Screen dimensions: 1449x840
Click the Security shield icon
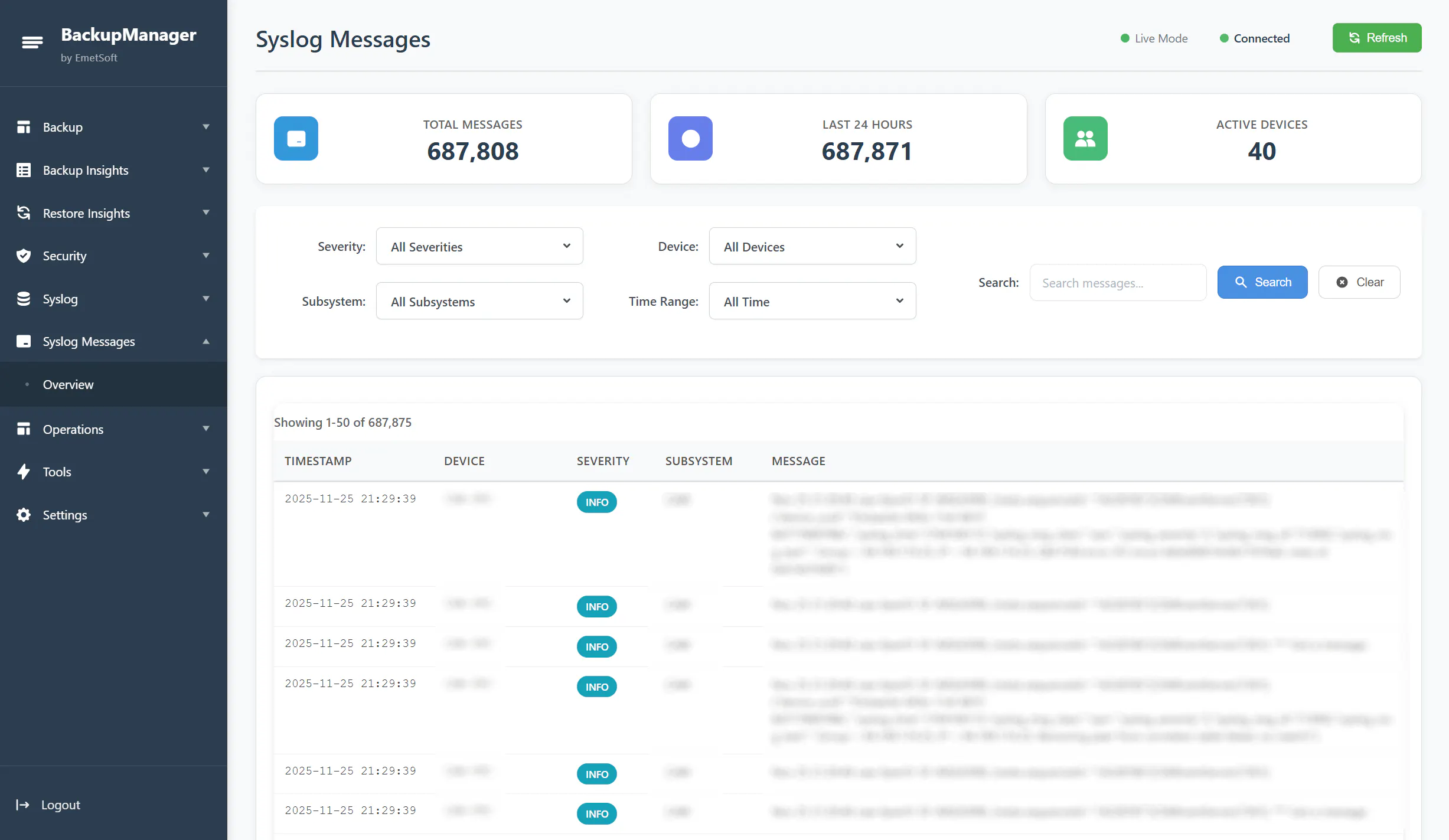pyautogui.click(x=24, y=256)
